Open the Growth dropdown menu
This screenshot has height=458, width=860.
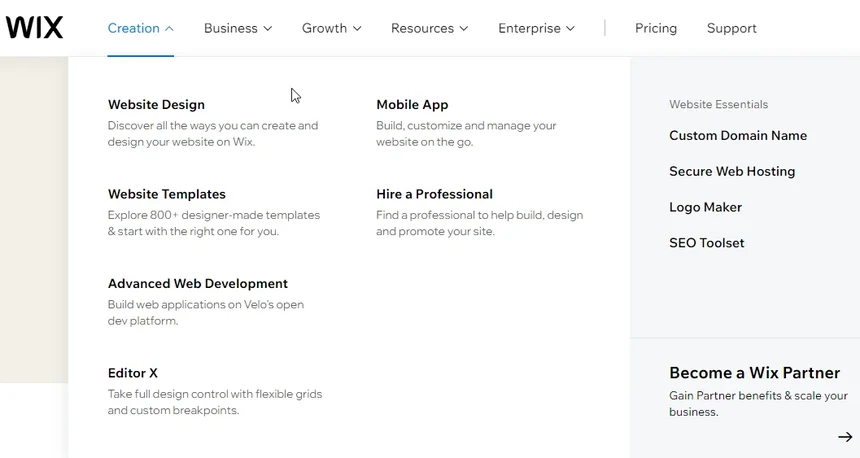click(332, 28)
